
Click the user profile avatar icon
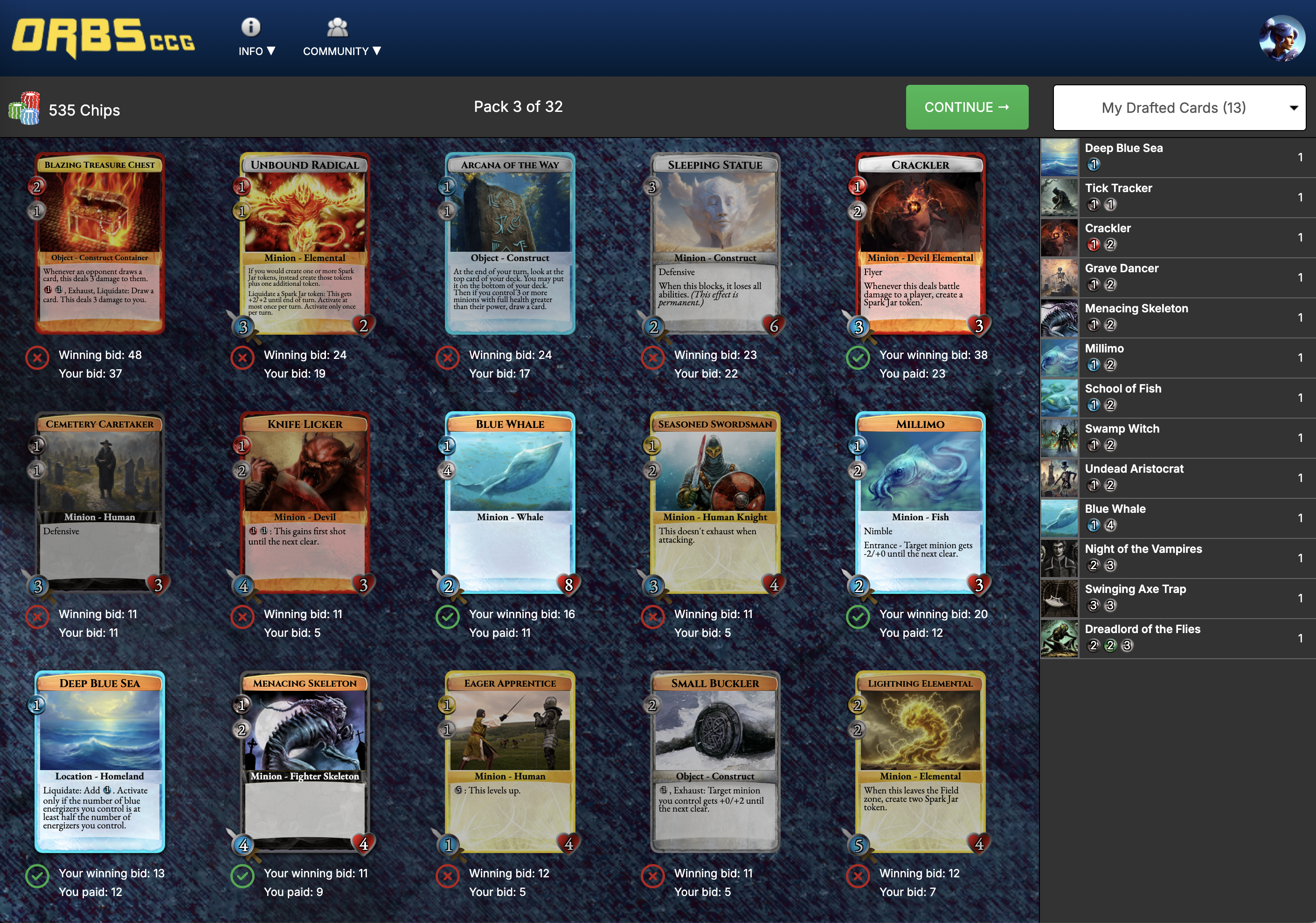click(x=1281, y=38)
